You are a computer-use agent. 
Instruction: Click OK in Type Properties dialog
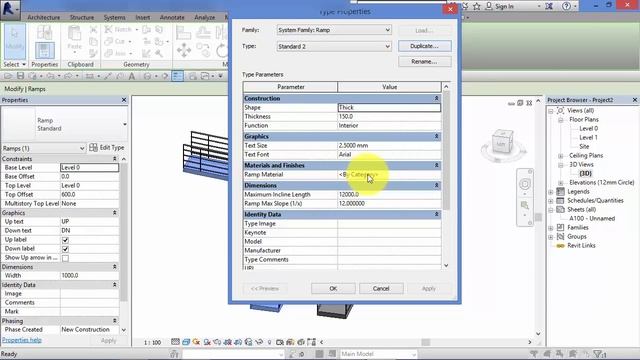(333, 289)
